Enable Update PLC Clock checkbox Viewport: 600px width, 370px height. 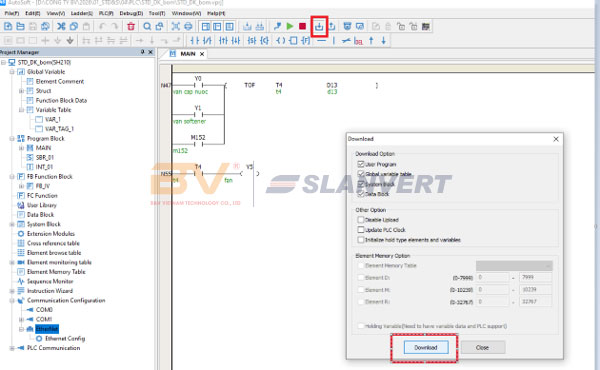pyautogui.click(x=360, y=230)
